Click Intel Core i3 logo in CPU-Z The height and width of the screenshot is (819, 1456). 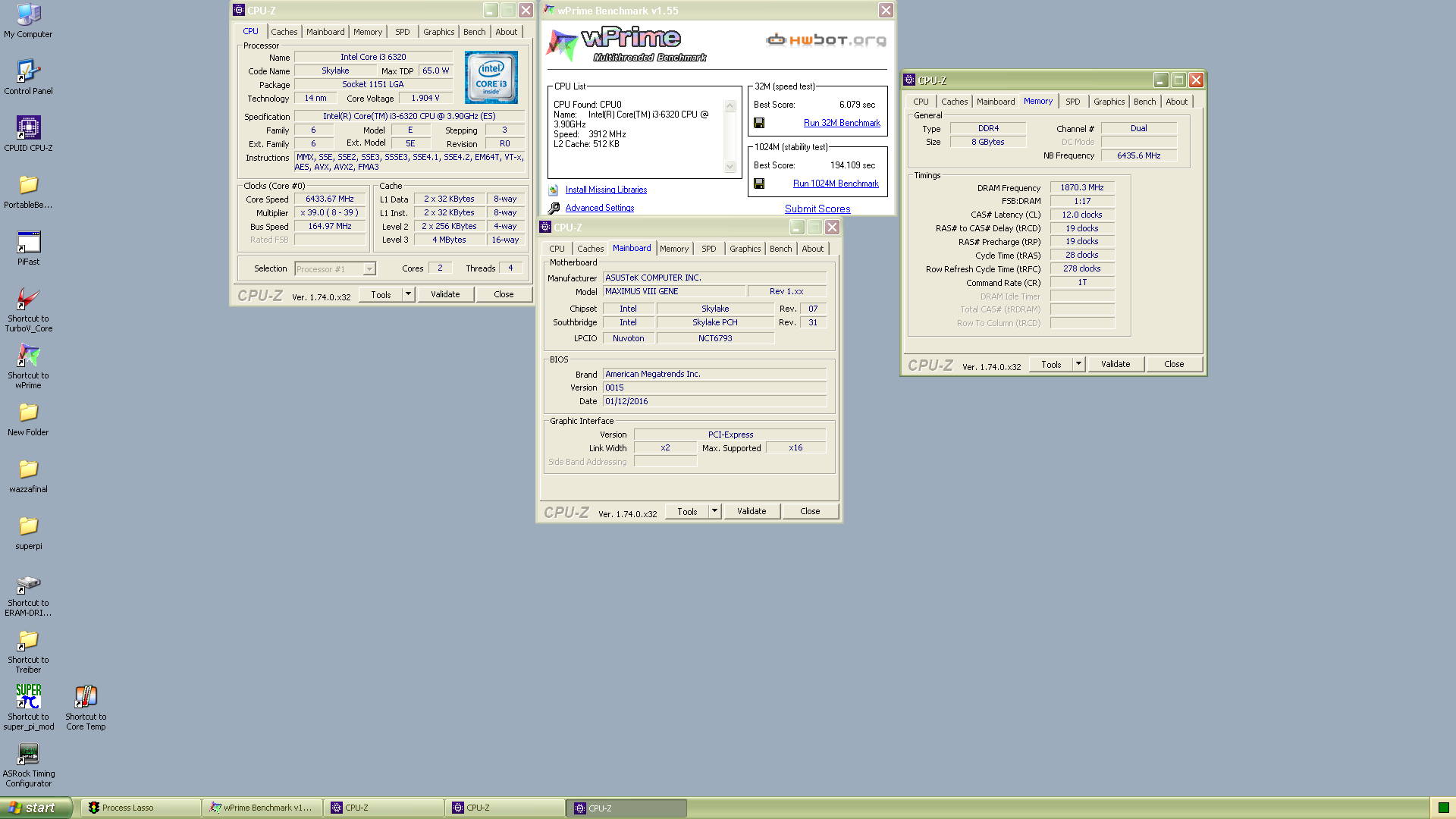click(491, 77)
